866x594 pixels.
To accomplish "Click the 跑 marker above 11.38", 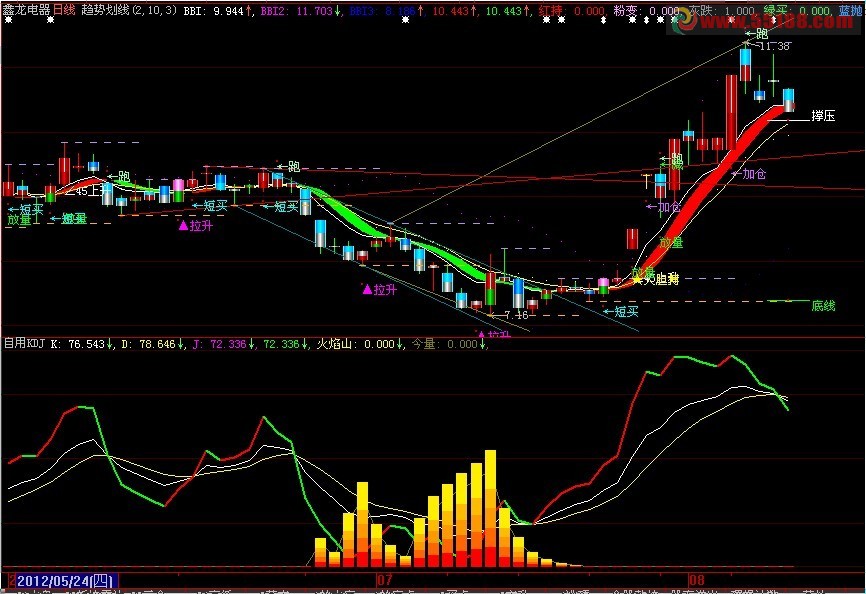I will [756, 34].
